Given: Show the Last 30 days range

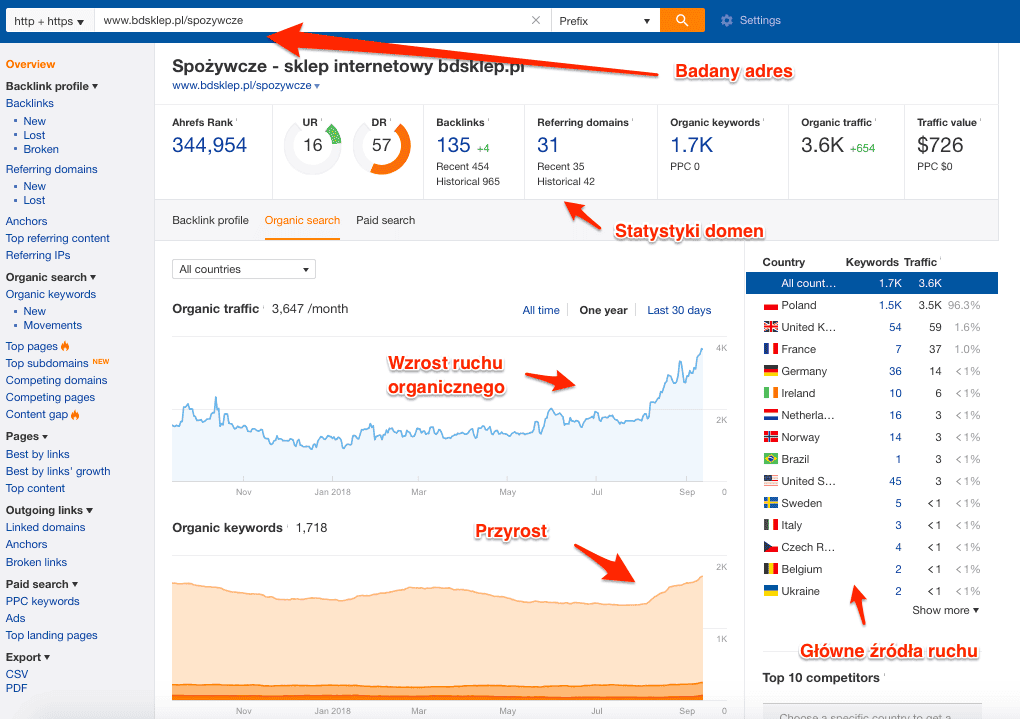Looking at the screenshot, I should (x=679, y=310).
